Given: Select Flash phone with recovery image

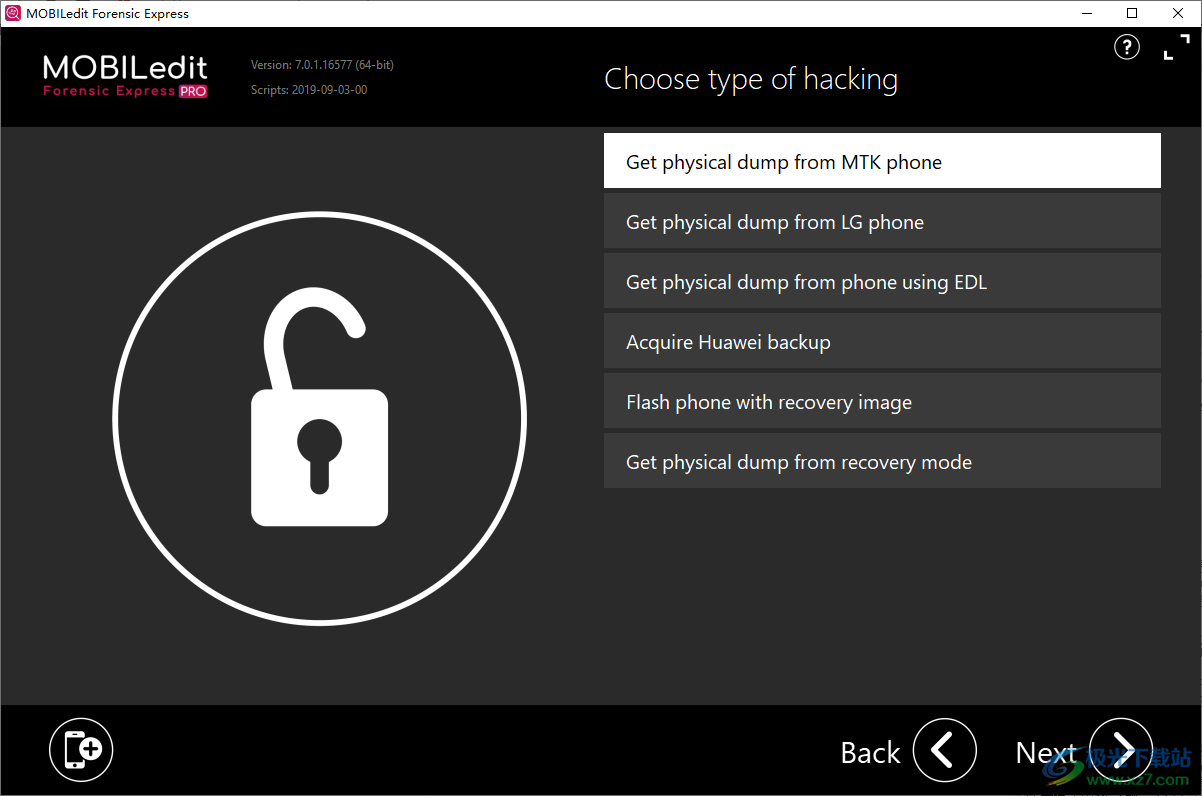Looking at the screenshot, I should pos(882,401).
